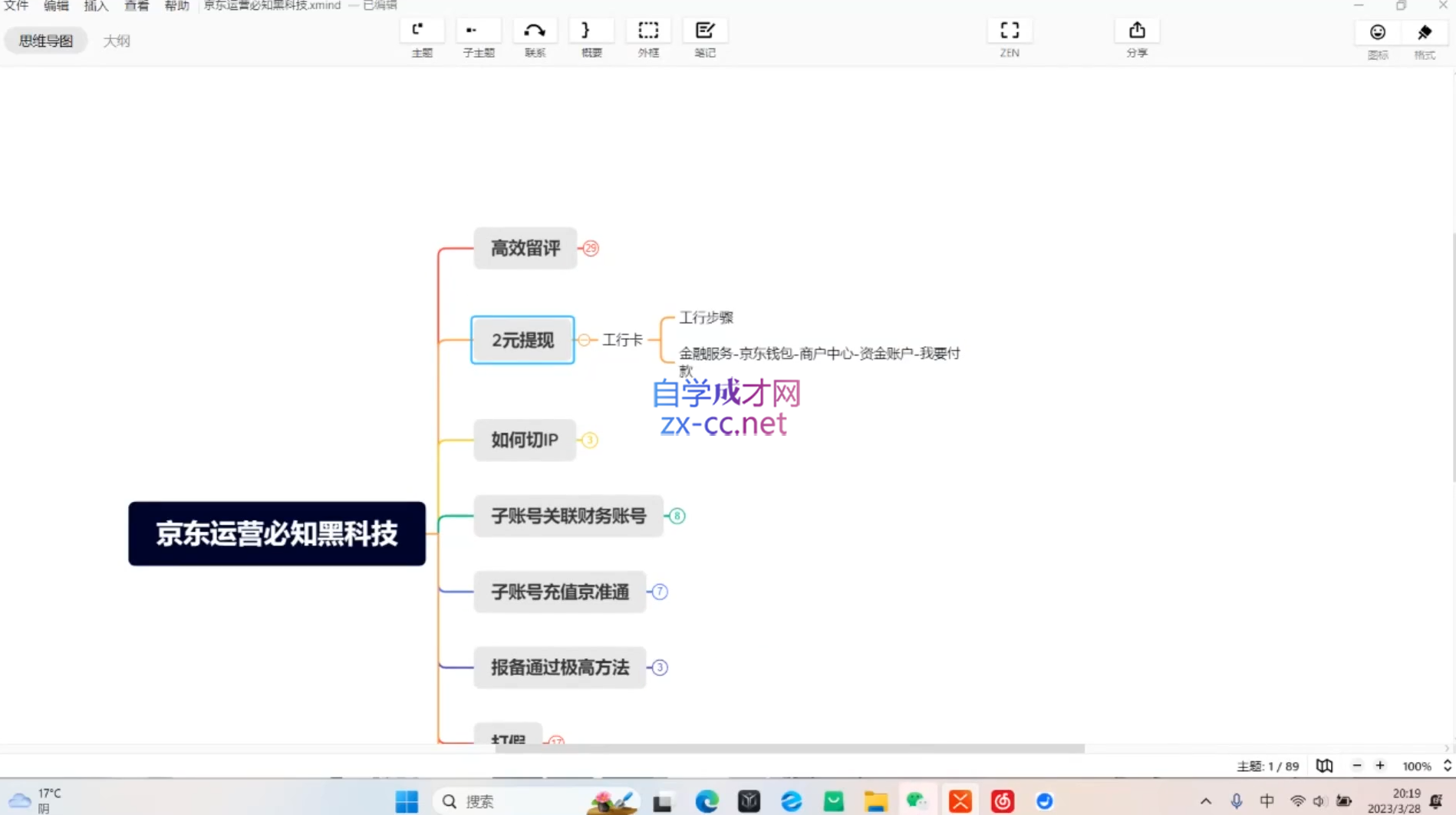This screenshot has width=1456, height=815.
Task: Toggle the 中 input method indicator
Action: [1267, 801]
